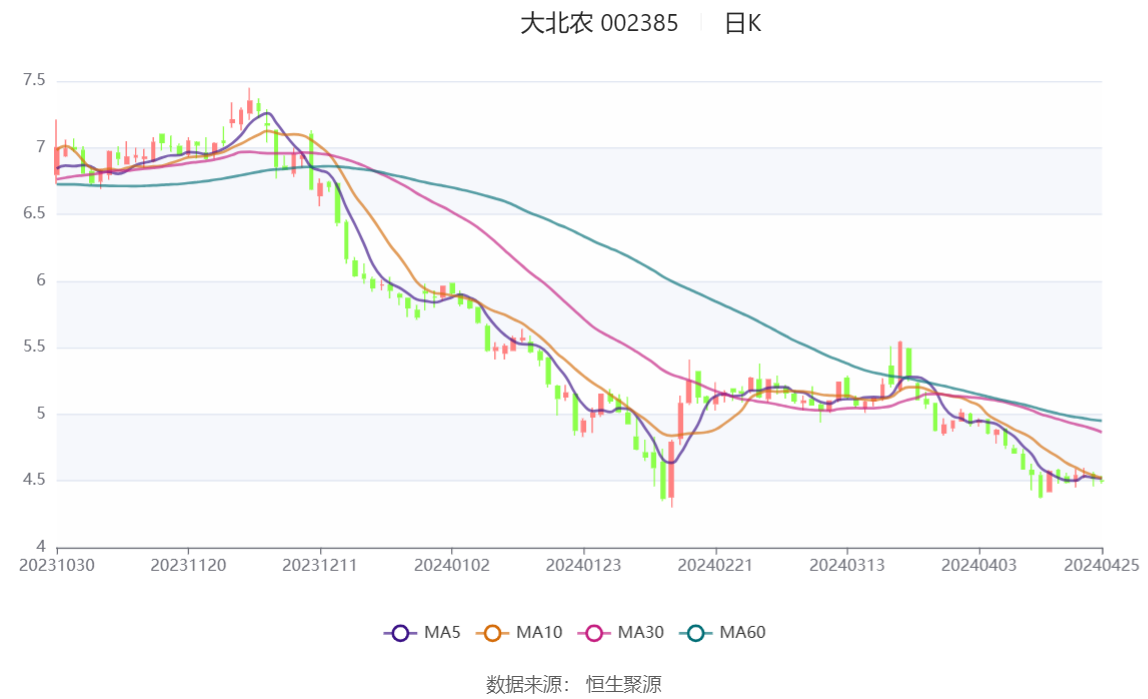Select the 20240425 date axis label
This screenshot has width=1148, height=699.
coord(1102,566)
